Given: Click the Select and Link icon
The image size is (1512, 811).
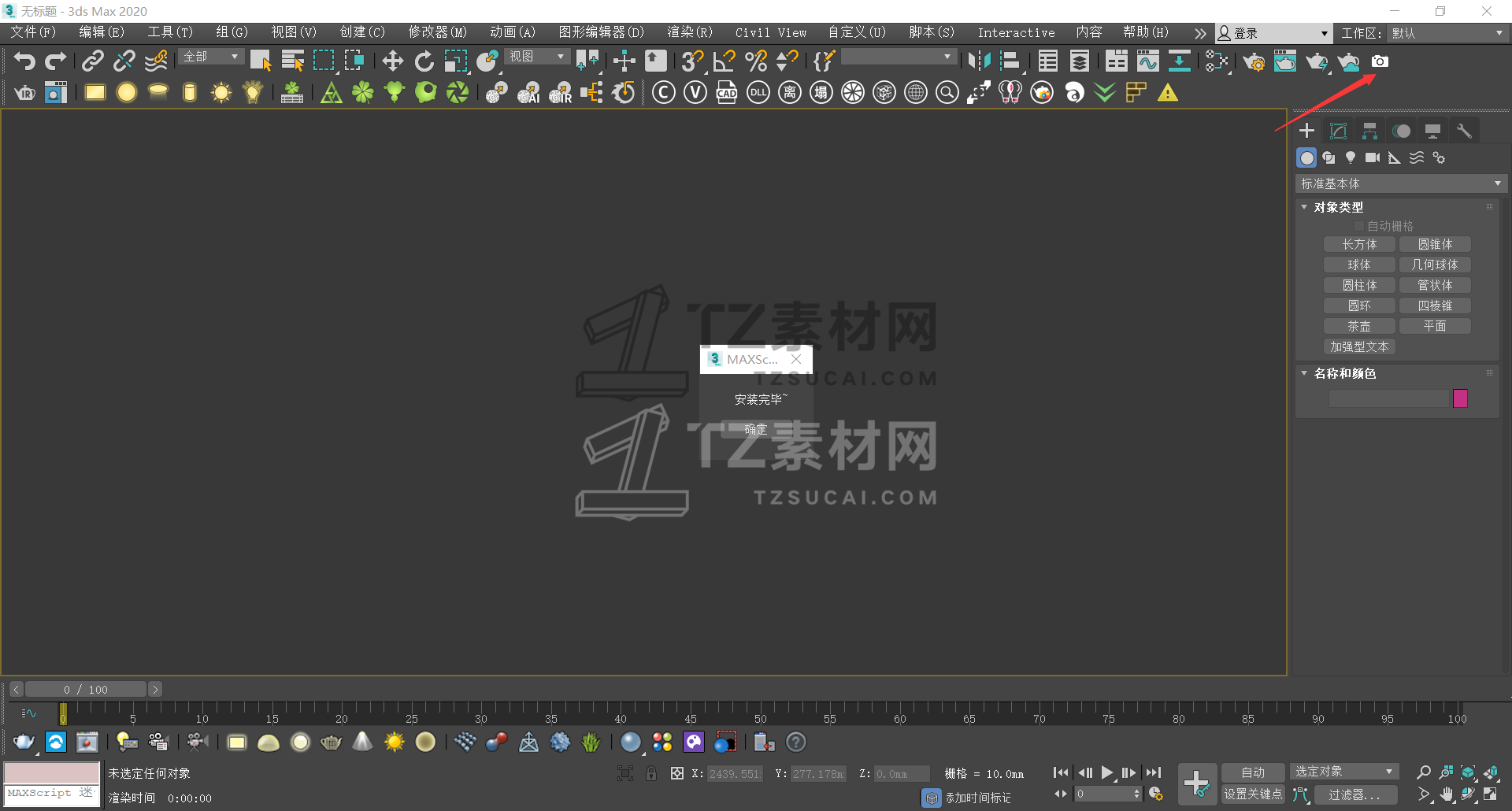Looking at the screenshot, I should [93, 61].
